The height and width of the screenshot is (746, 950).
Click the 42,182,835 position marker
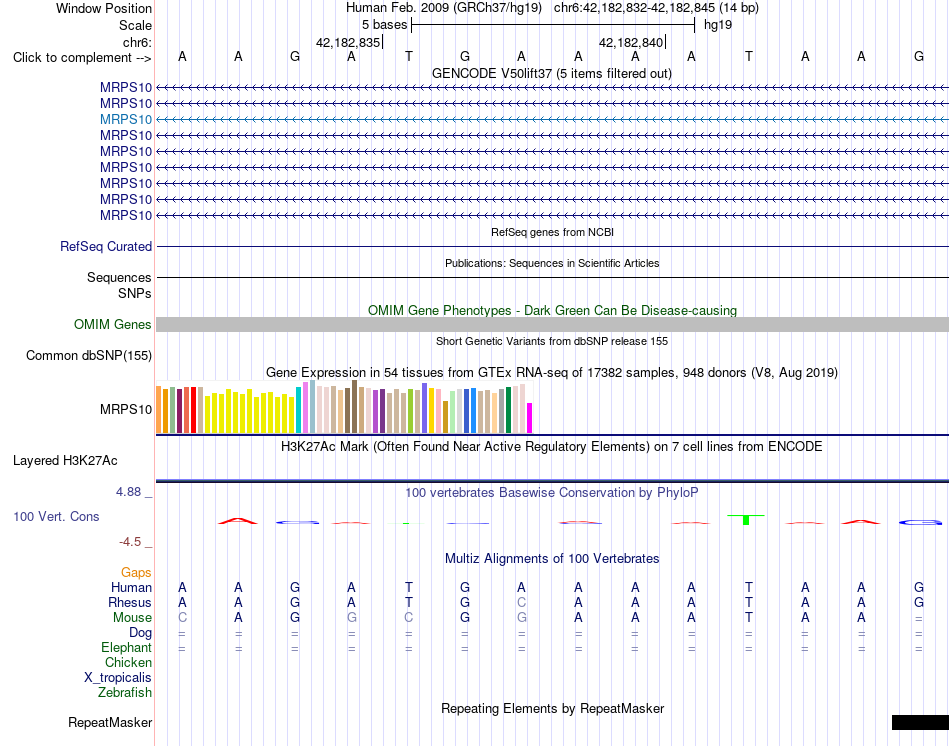coord(348,42)
